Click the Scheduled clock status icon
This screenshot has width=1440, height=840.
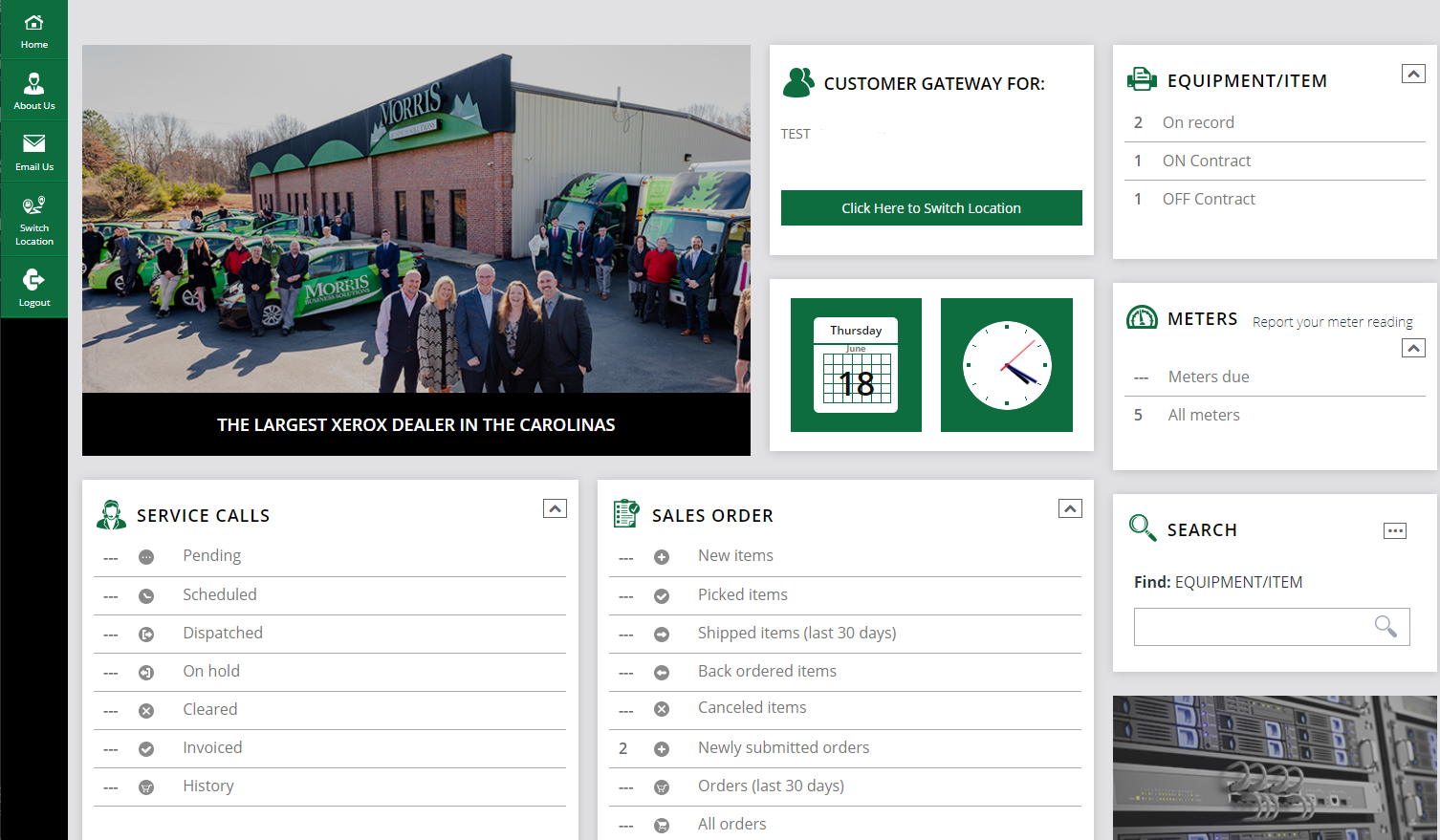146,596
